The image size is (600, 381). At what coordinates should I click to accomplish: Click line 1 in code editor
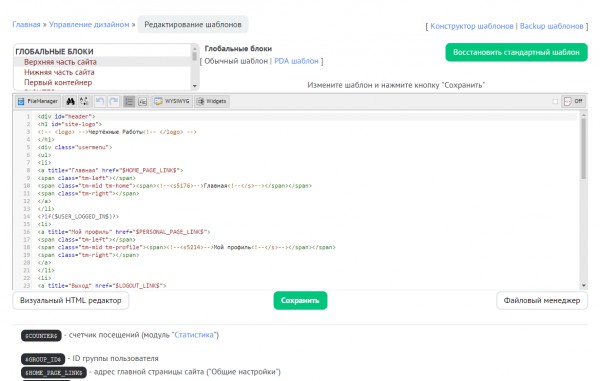tap(306, 117)
